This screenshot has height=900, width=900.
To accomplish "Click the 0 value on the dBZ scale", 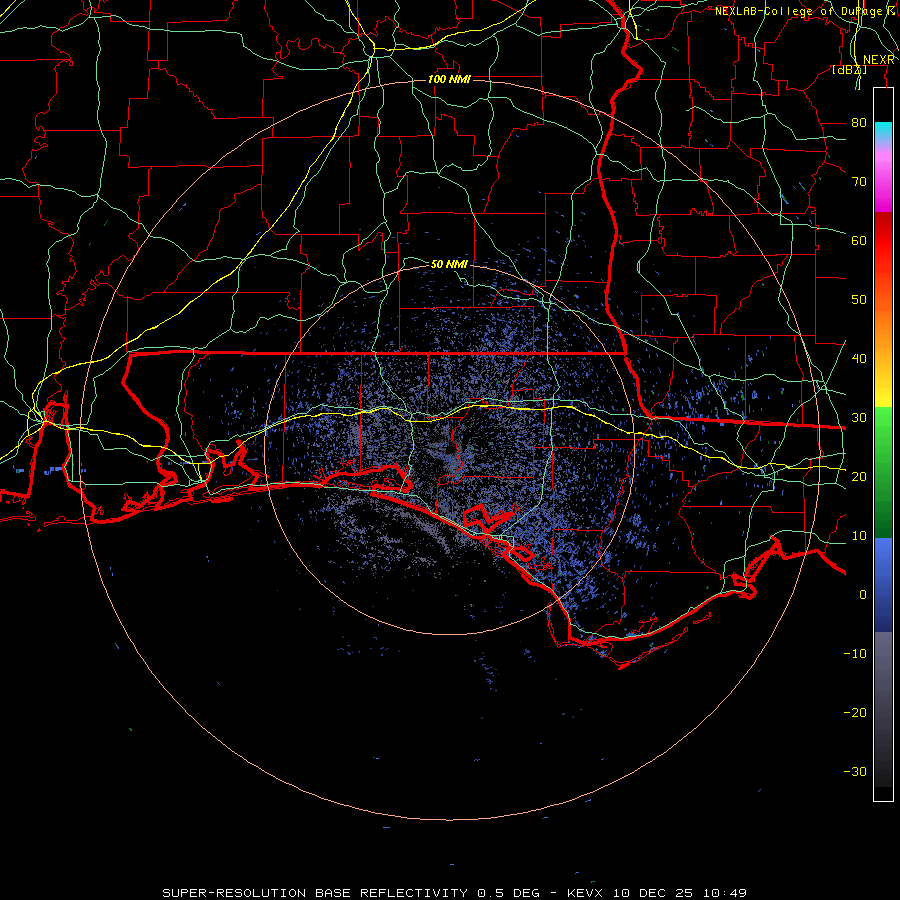I will click(863, 595).
